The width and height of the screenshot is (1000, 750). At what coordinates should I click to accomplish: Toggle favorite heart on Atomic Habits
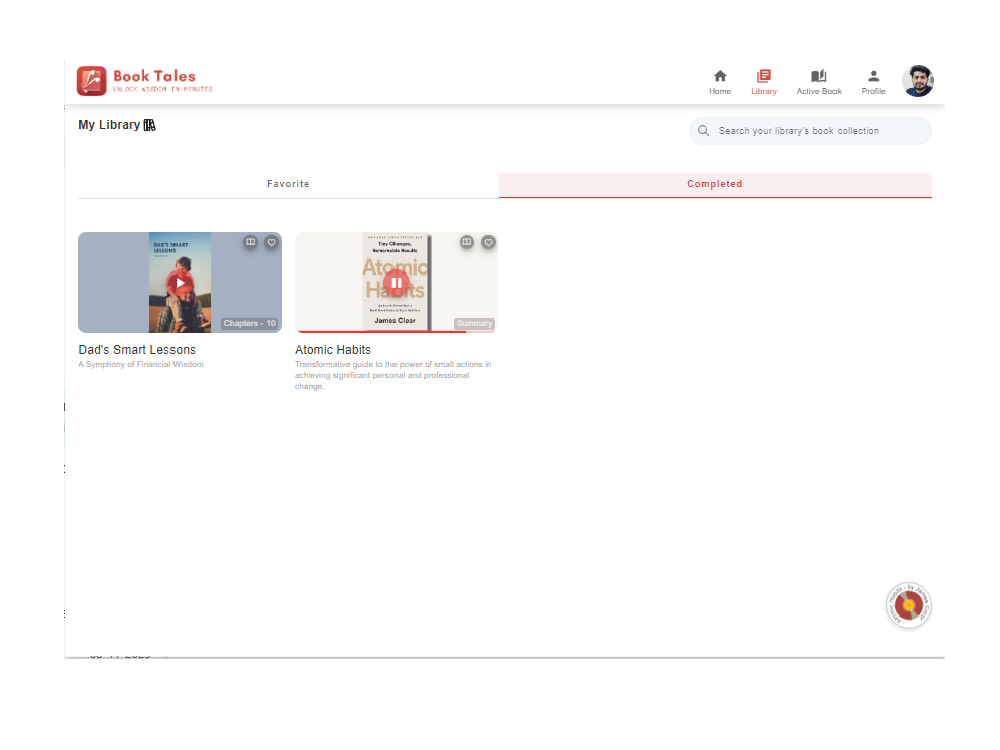click(489, 242)
